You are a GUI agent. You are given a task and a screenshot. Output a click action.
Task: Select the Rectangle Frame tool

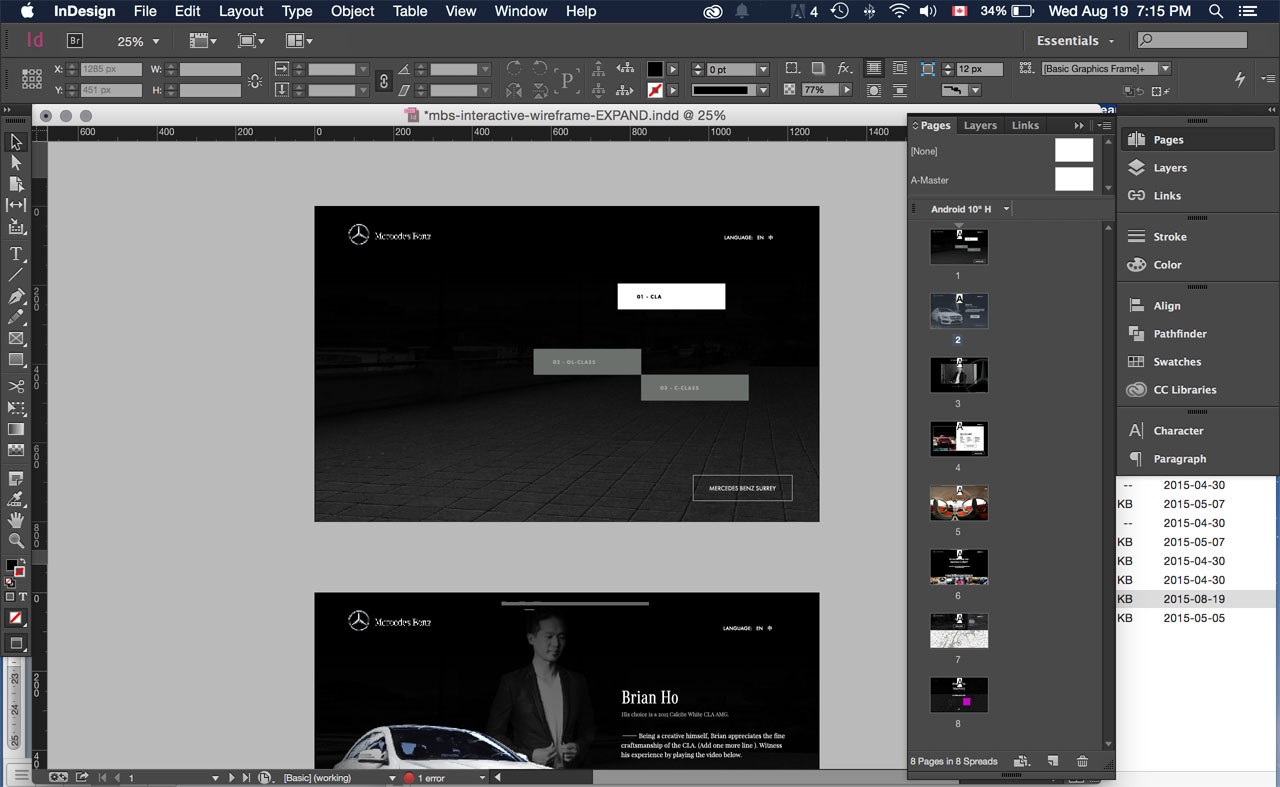click(16, 339)
